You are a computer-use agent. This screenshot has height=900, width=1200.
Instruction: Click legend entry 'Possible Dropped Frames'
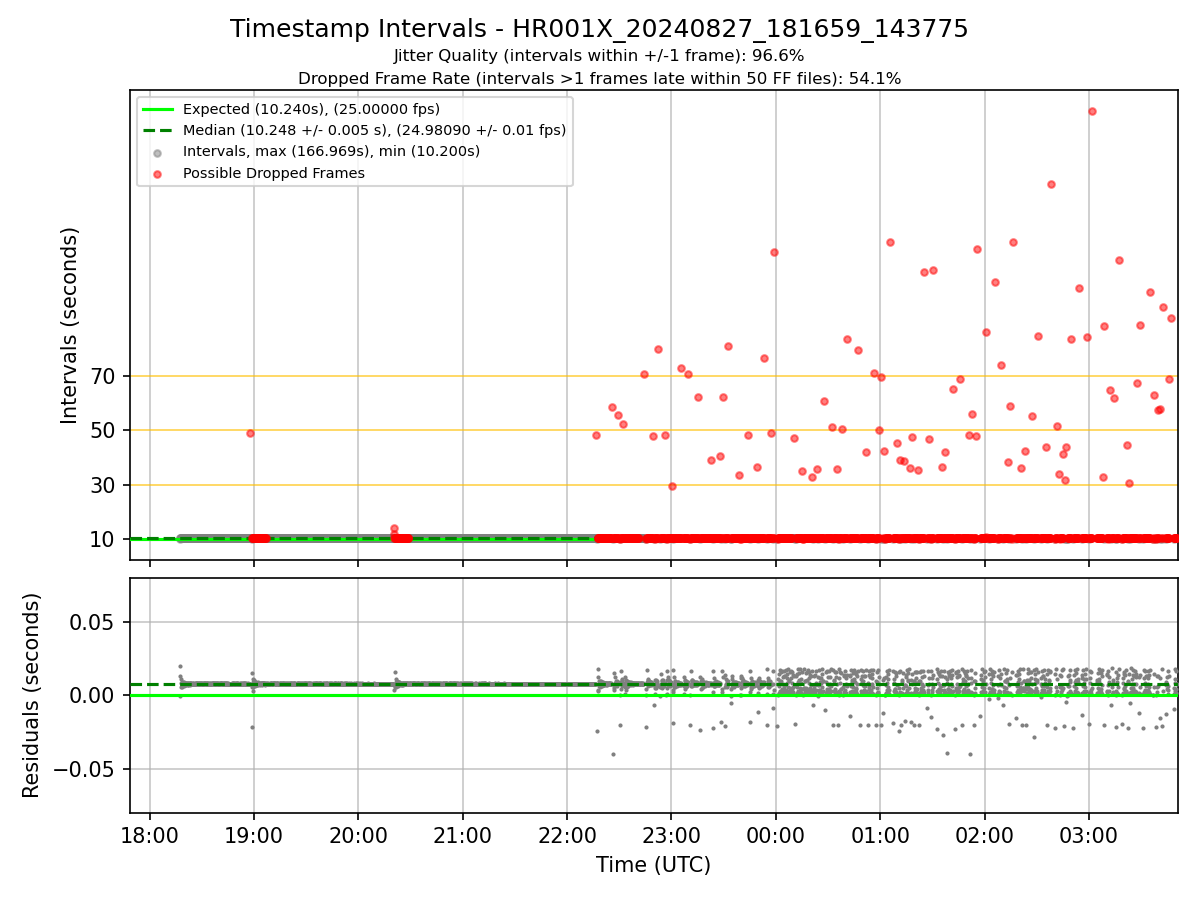[273, 173]
